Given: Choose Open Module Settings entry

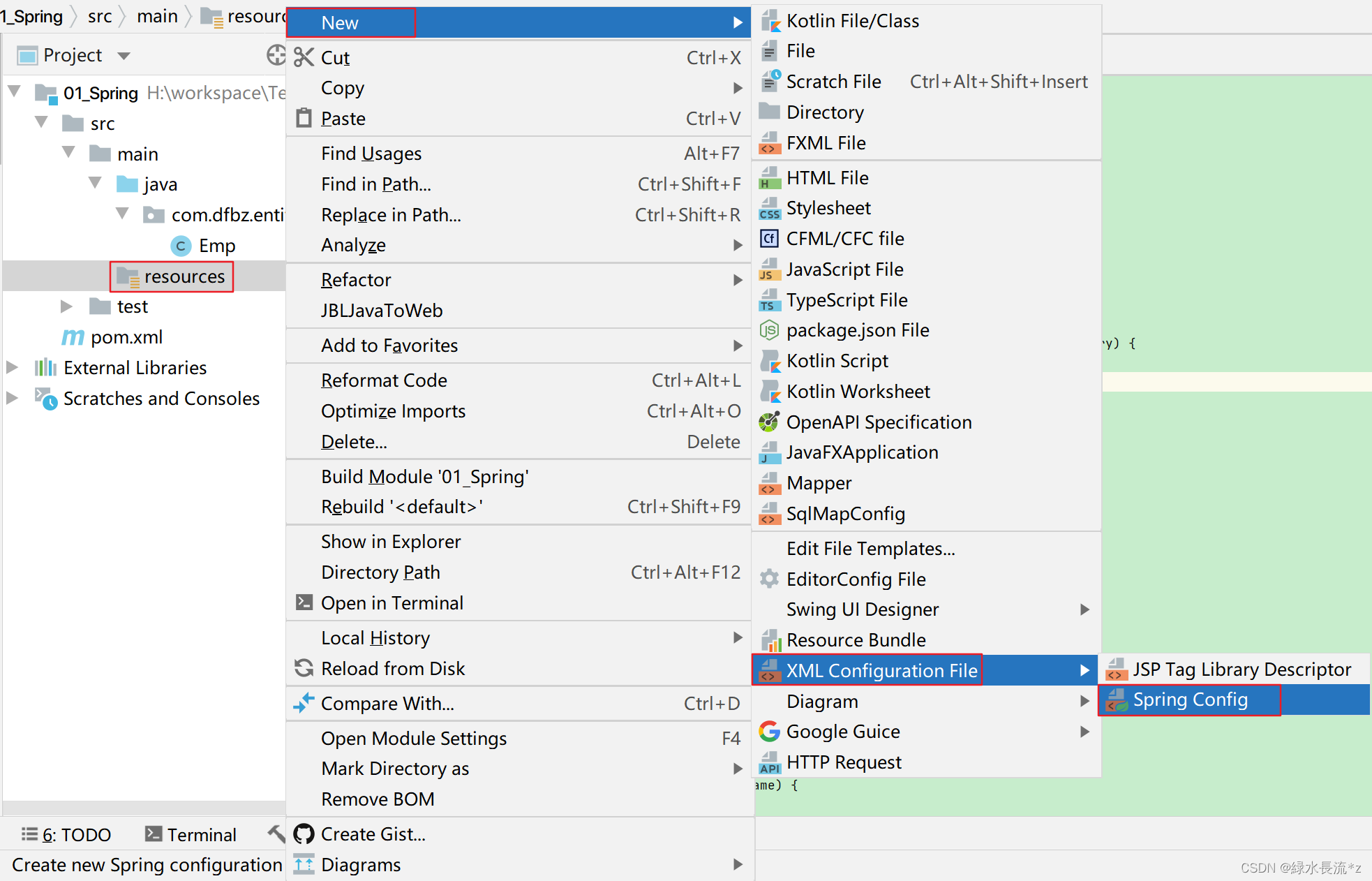Looking at the screenshot, I should tap(519, 739).
